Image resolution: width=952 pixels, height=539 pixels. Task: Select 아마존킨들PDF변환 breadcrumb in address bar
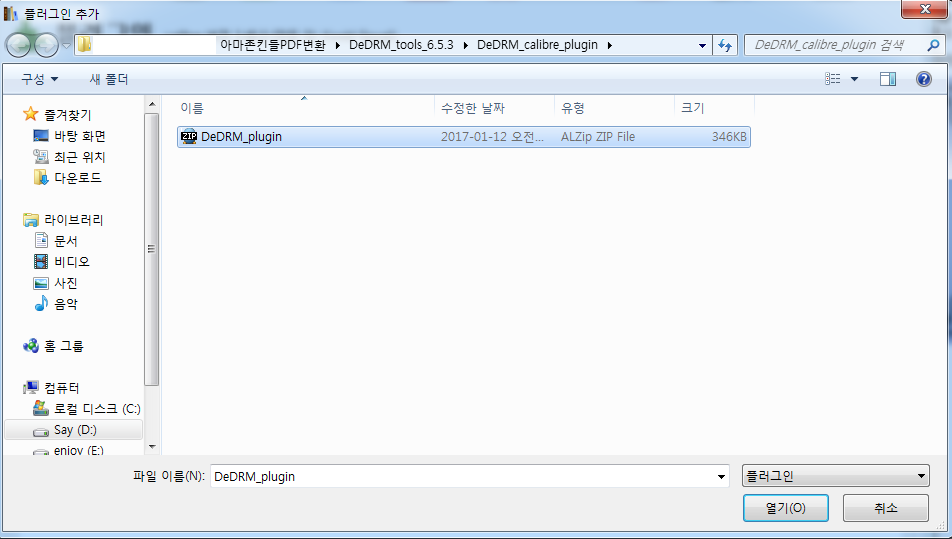273,45
